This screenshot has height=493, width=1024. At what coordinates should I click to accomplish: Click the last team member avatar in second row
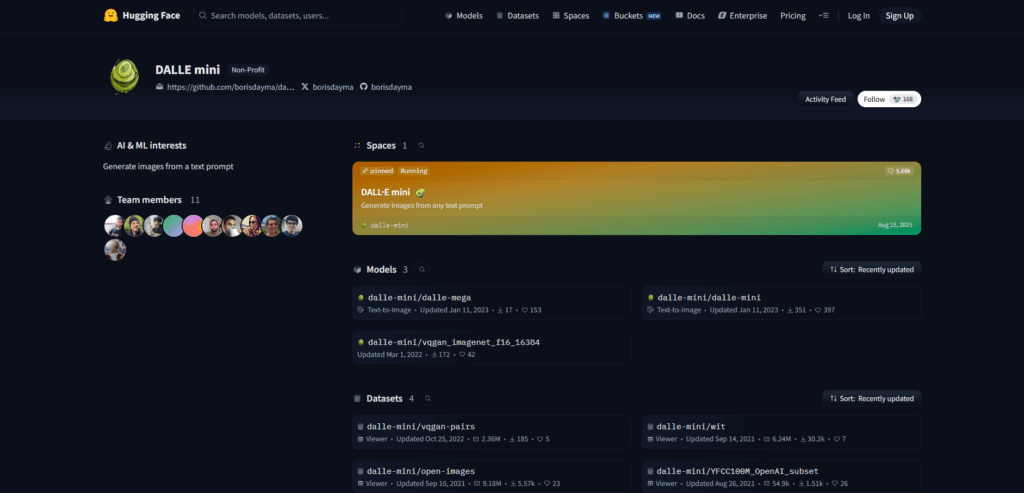click(x=115, y=250)
